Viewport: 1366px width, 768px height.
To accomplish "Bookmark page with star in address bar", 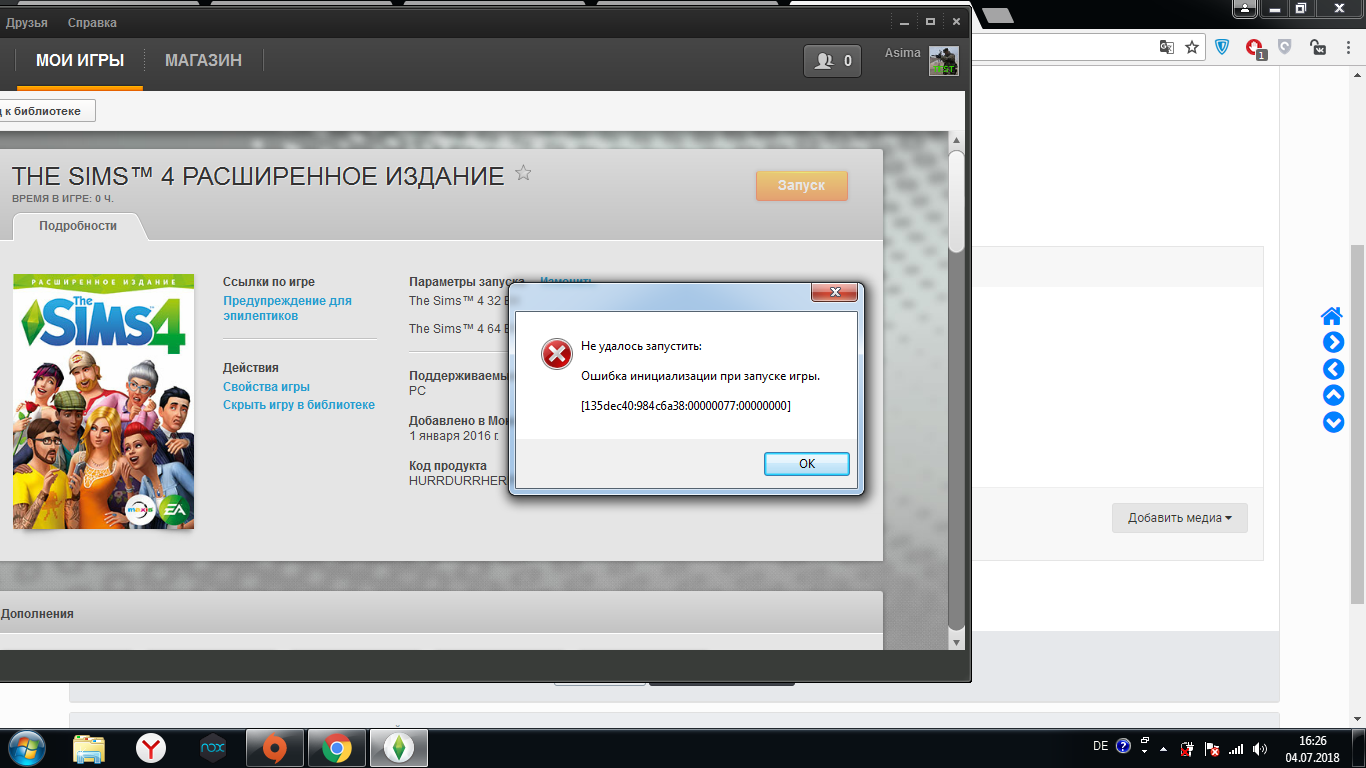I will [1192, 47].
